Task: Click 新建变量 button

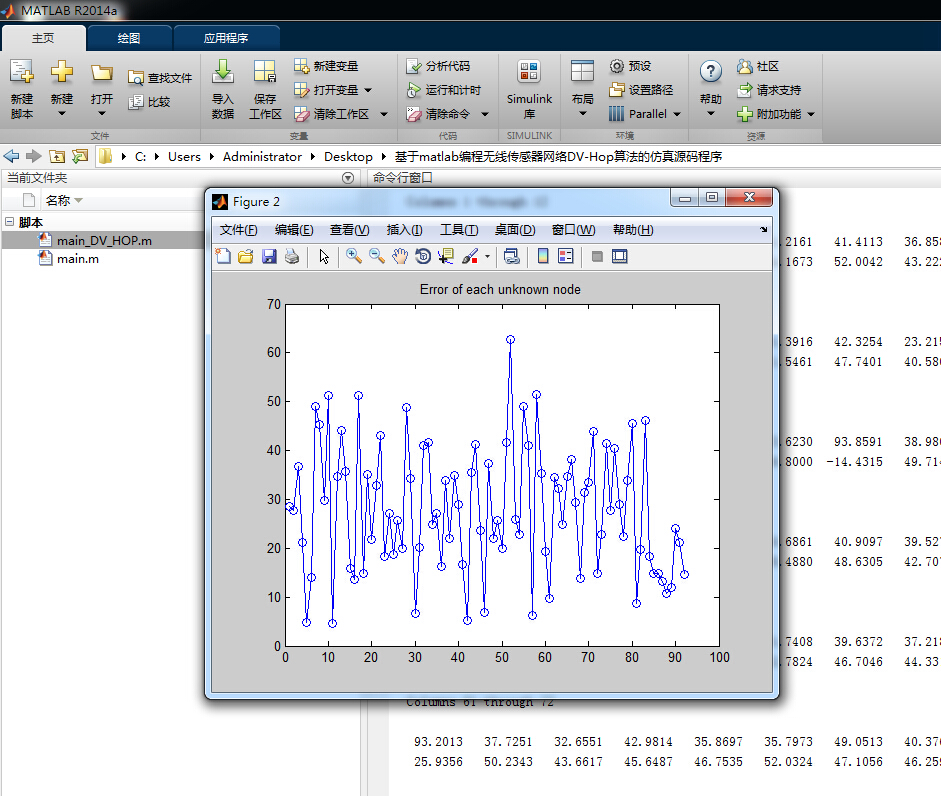Action: pyautogui.click(x=326, y=66)
